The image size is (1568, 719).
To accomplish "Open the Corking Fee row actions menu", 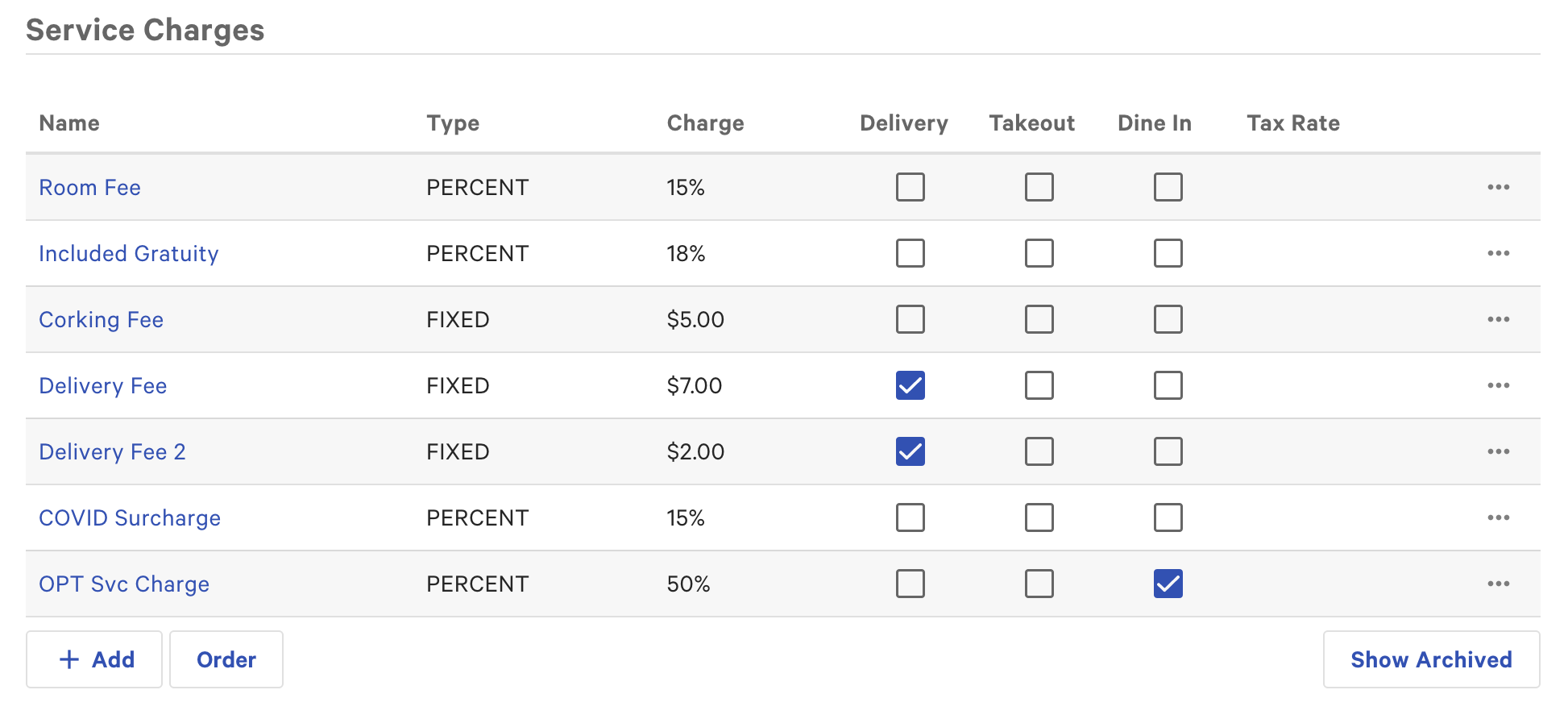I will pos(1499,319).
